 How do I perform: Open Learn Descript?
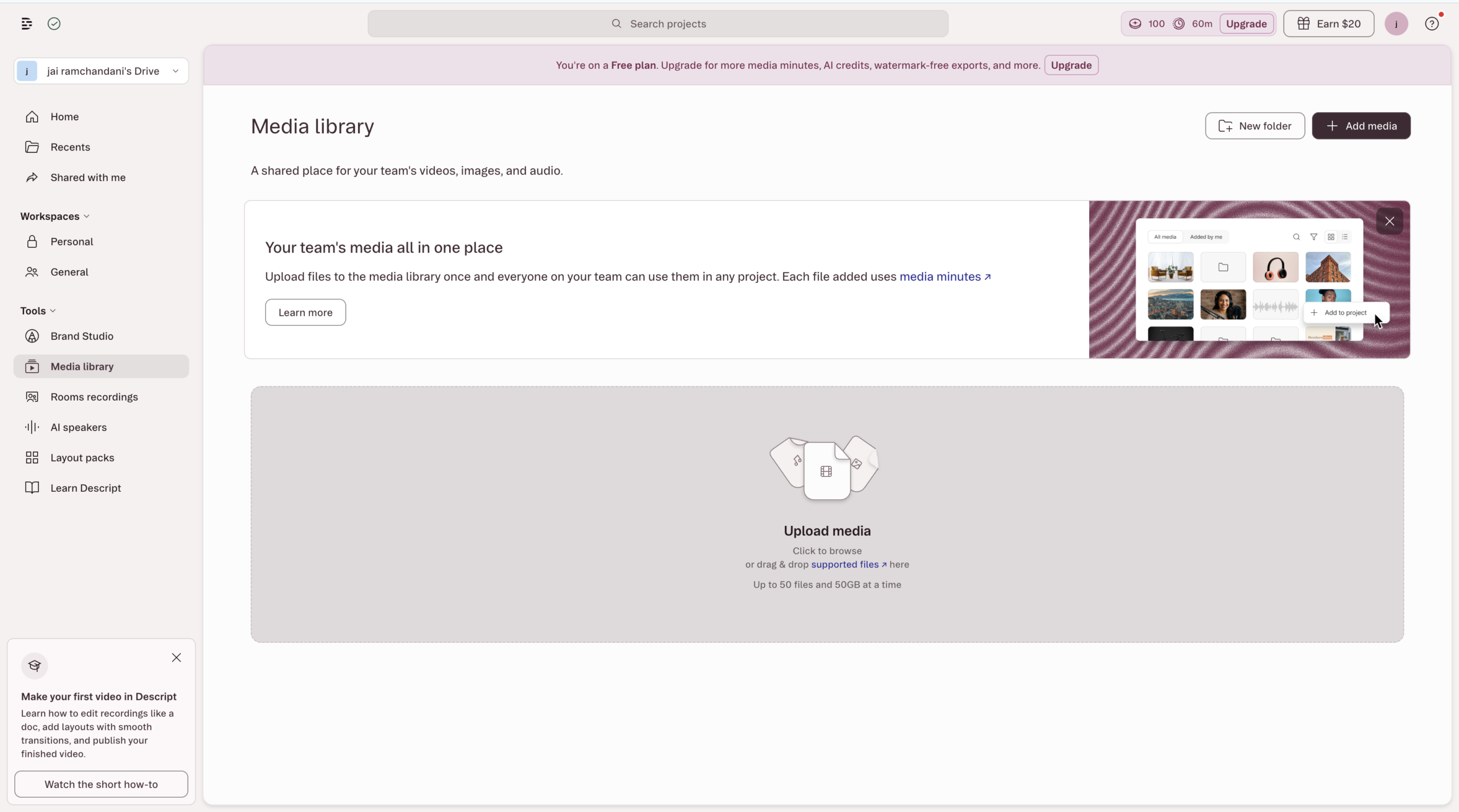[101, 488]
